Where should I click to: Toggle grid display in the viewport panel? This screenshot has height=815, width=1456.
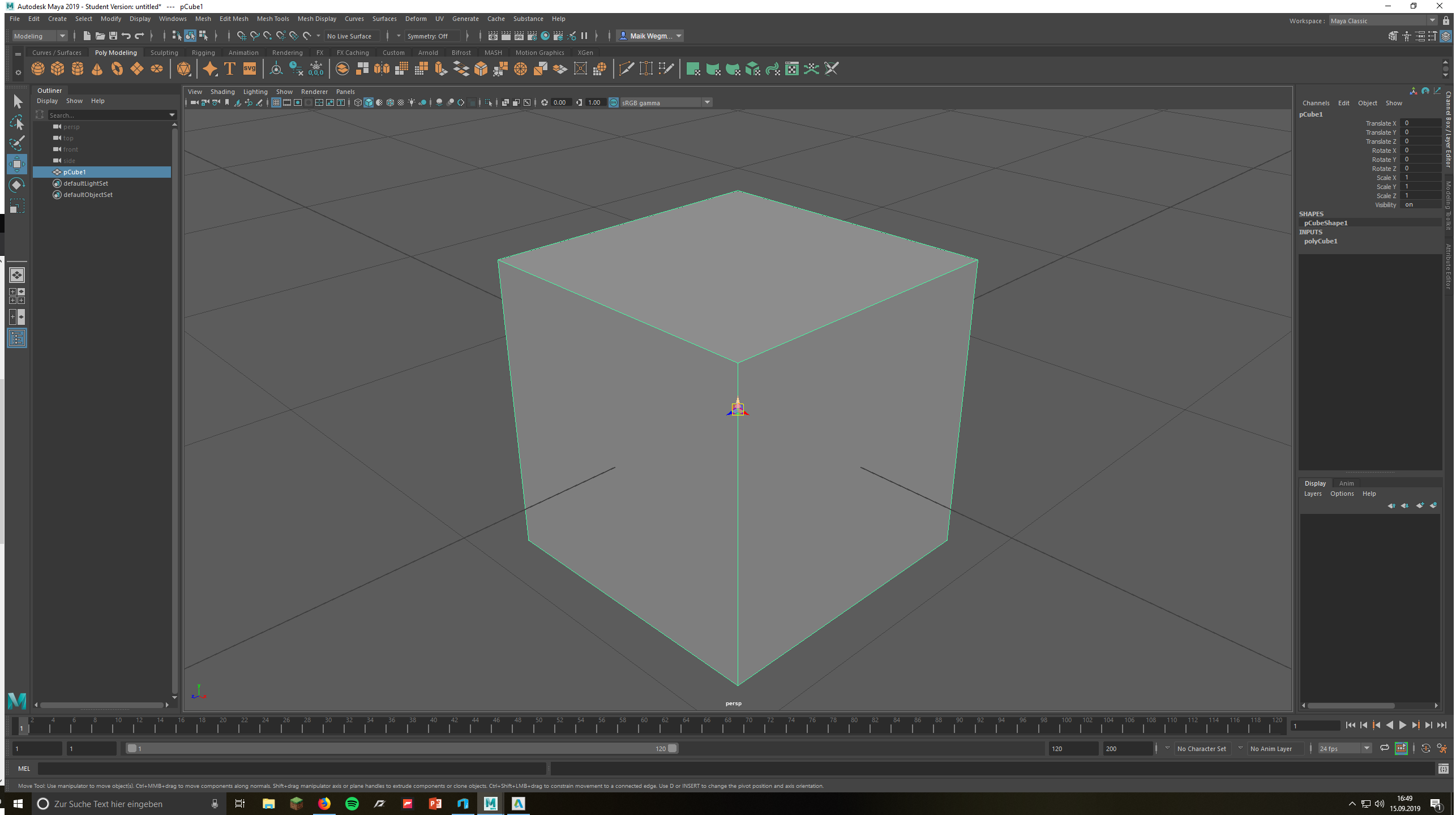pos(276,102)
